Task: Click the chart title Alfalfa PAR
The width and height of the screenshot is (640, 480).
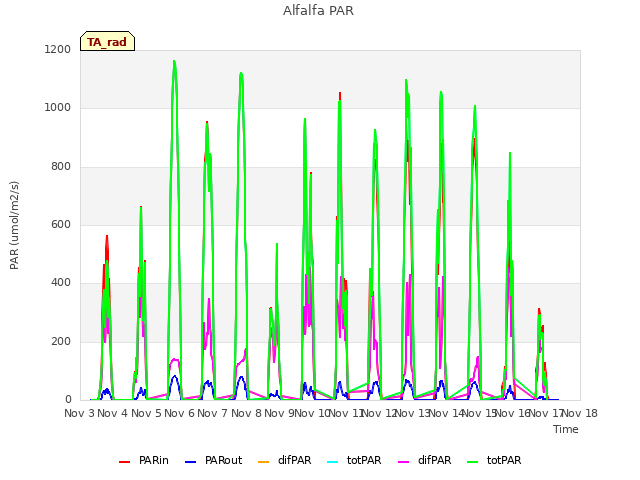Action: [318, 11]
